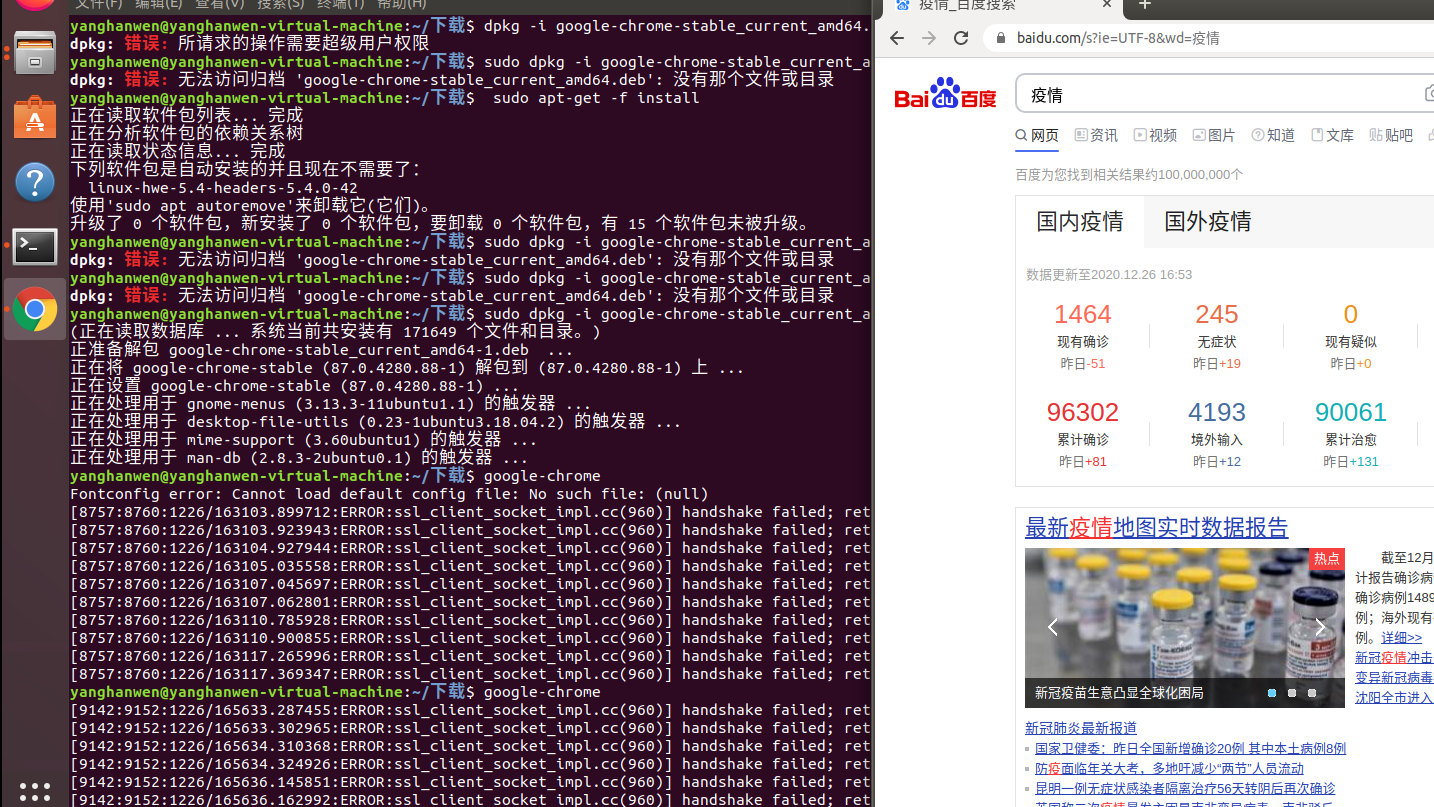Click the 数据更新至2020.12.26 16:53 text
The width and height of the screenshot is (1434, 807).
[1109, 274]
